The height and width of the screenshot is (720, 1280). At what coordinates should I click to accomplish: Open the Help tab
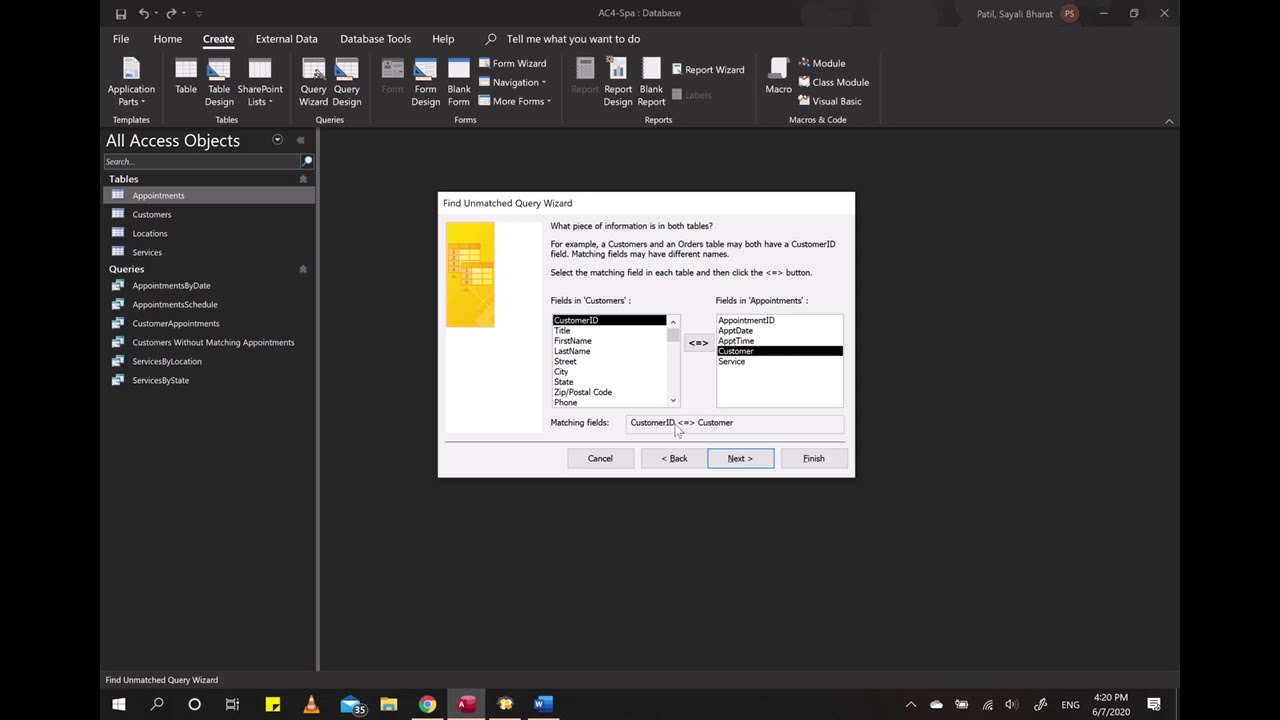click(443, 39)
